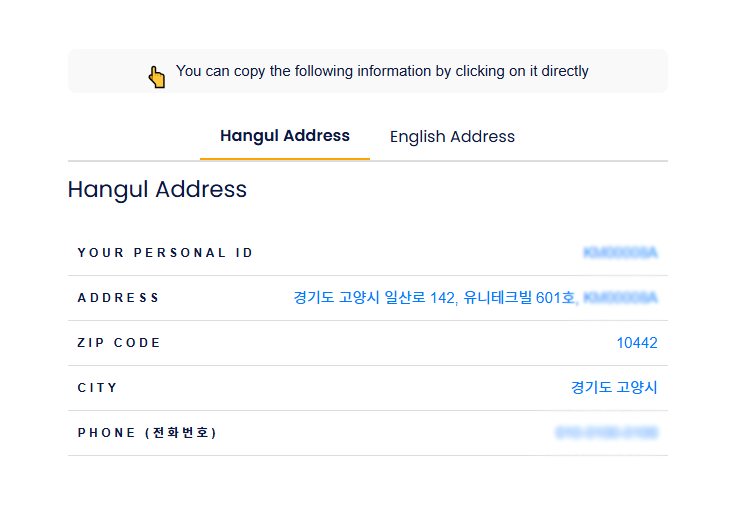Viewport: 748px width, 514px height.
Task: Click the PHONE (전화번호) label
Action: (x=147, y=432)
